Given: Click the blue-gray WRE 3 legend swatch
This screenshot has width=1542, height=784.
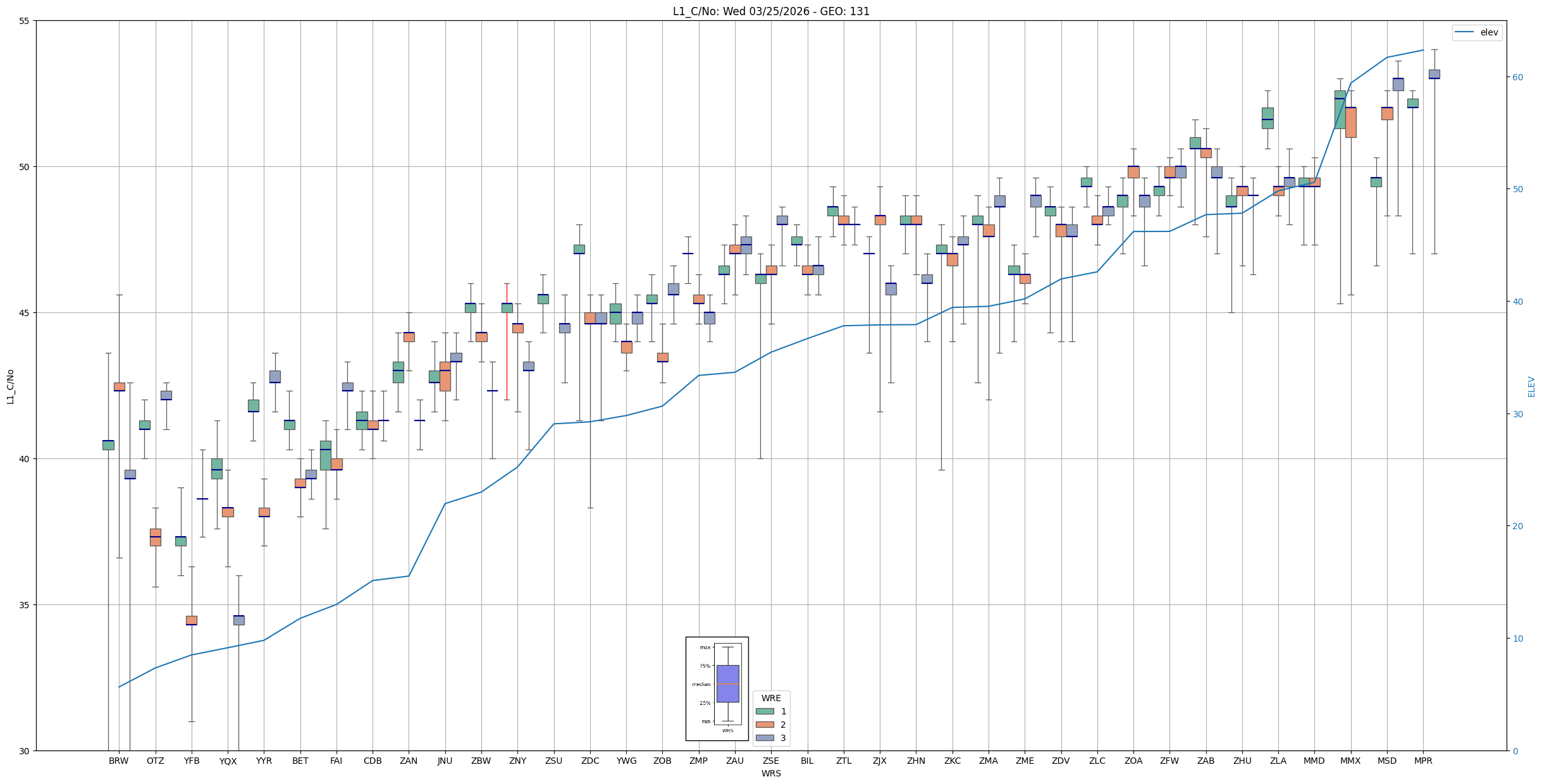Looking at the screenshot, I should tap(765, 738).
